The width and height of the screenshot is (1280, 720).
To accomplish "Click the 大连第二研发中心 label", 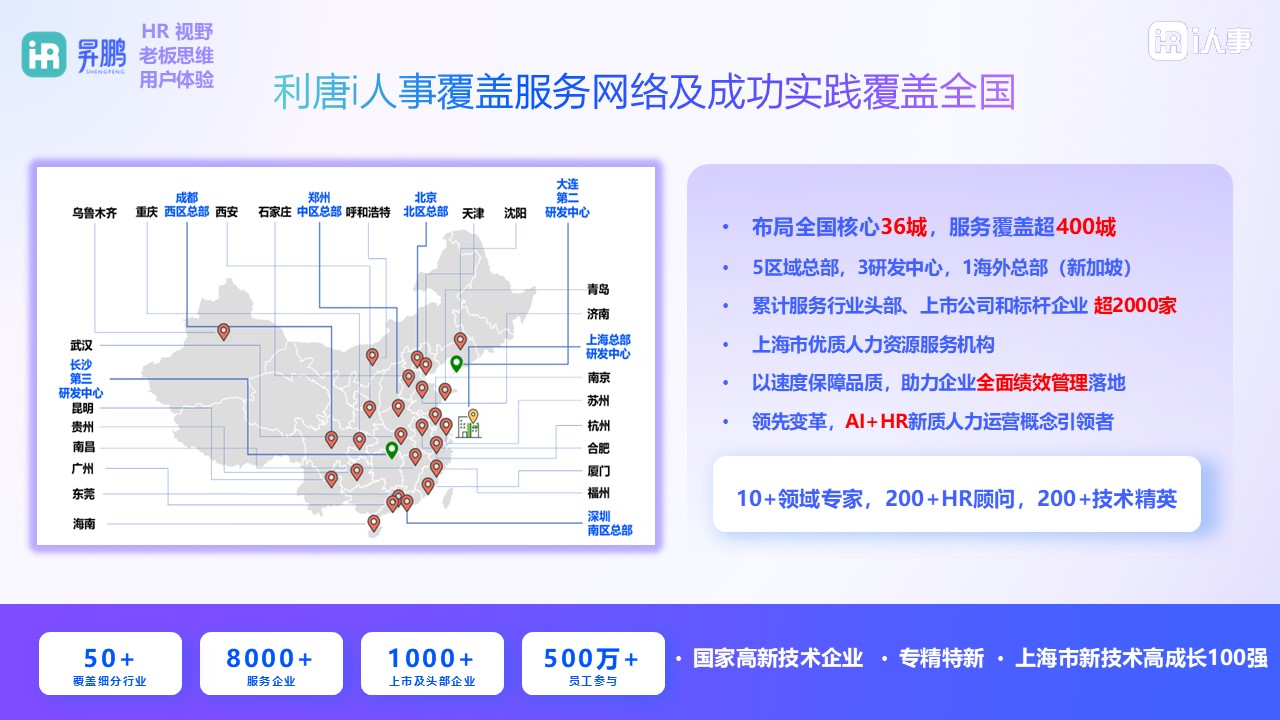I will coord(567,198).
